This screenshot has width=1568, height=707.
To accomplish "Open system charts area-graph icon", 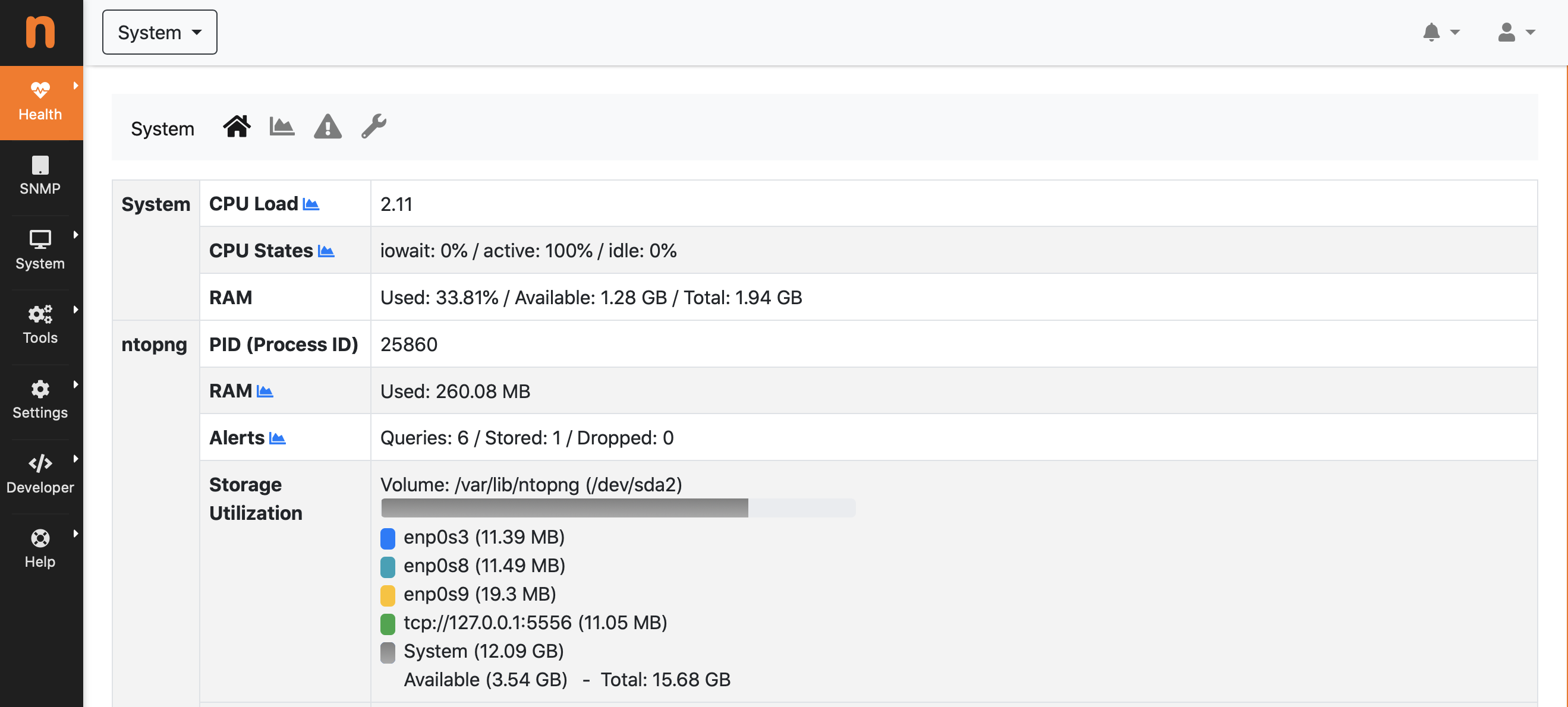I will [x=282, y=127].
